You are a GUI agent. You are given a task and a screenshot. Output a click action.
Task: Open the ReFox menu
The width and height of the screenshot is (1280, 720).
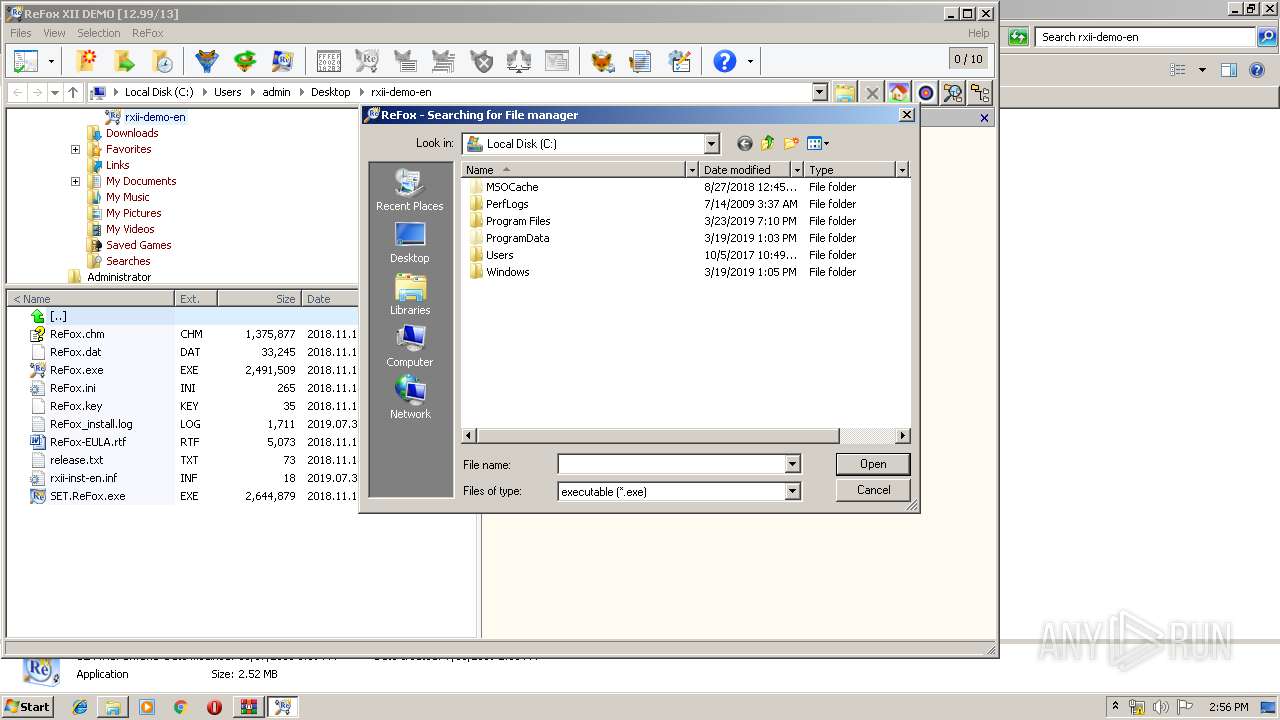[x=147, y=33]
